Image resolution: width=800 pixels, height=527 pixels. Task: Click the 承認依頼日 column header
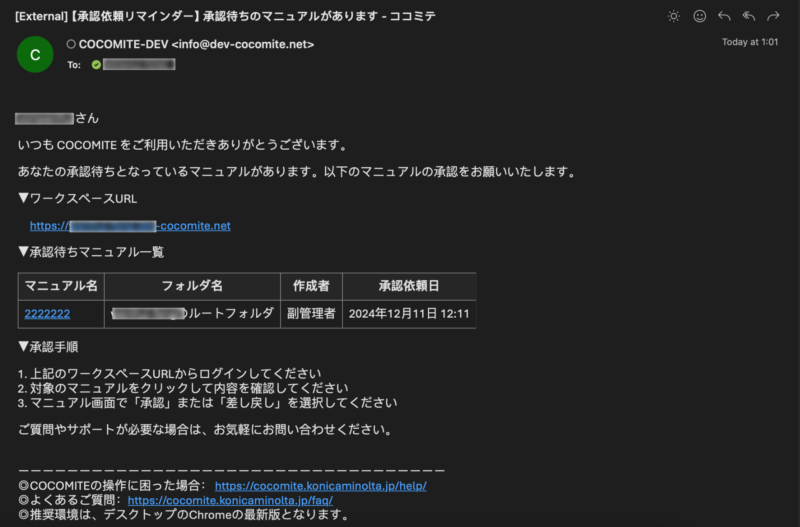point(409,286)
